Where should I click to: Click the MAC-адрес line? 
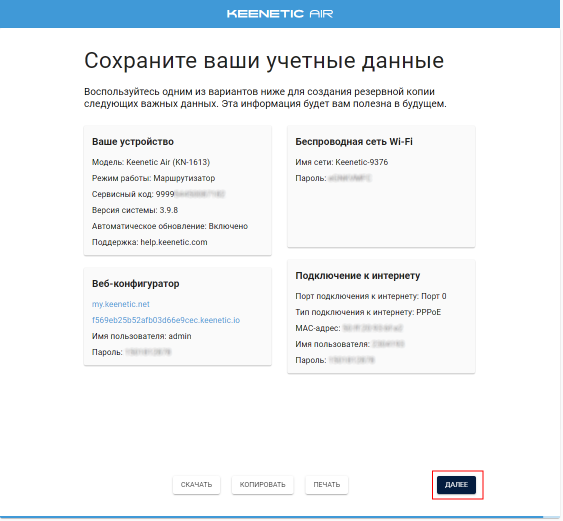(x=349, y=328)
